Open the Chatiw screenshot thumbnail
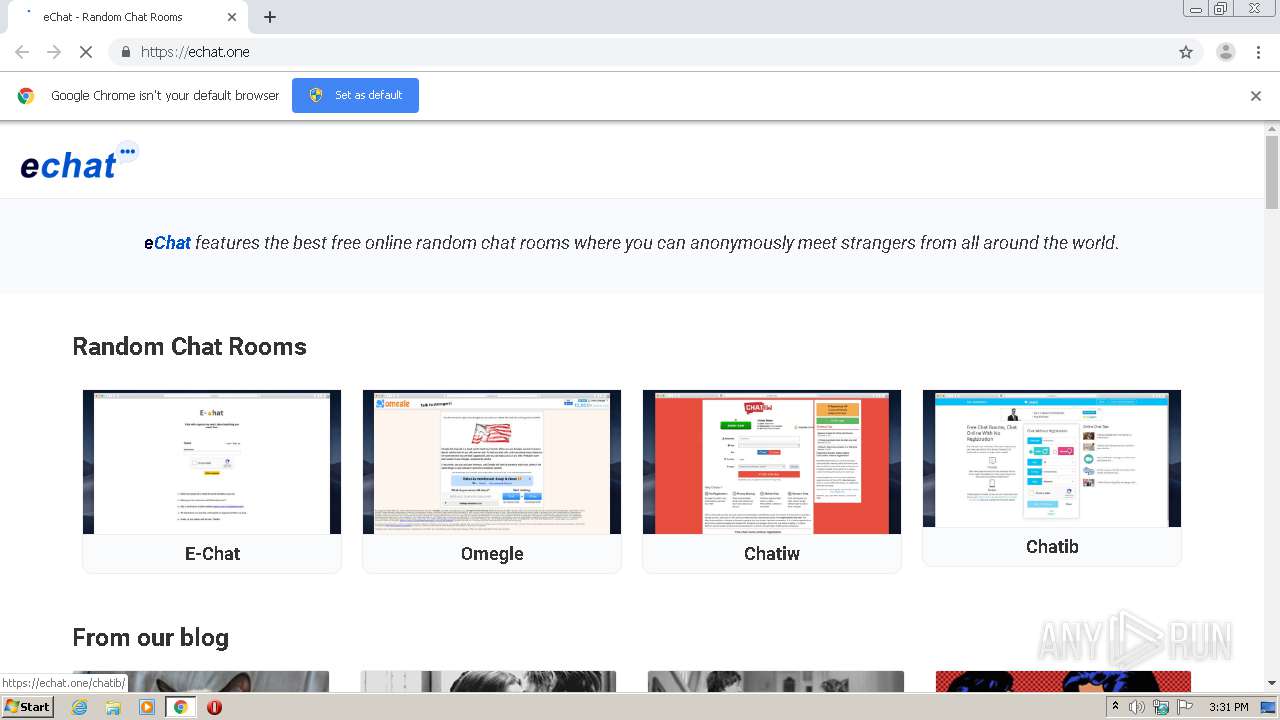1280x720 pixels. 772,462
